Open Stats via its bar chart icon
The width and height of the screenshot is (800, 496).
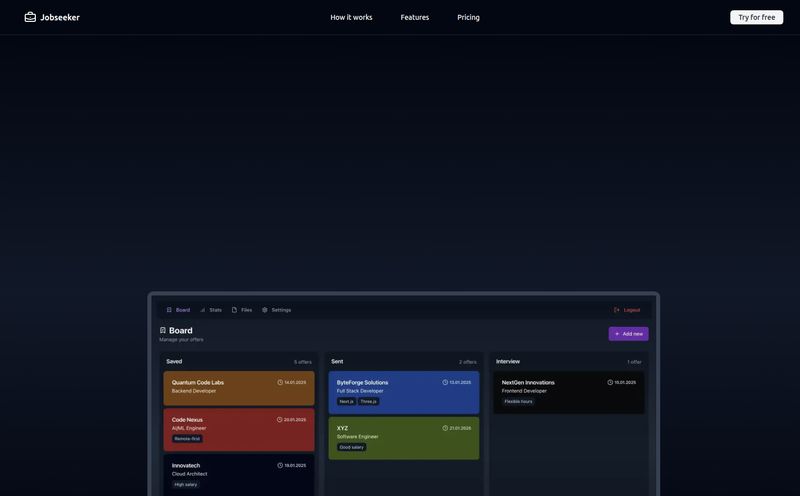coord(203,310)
